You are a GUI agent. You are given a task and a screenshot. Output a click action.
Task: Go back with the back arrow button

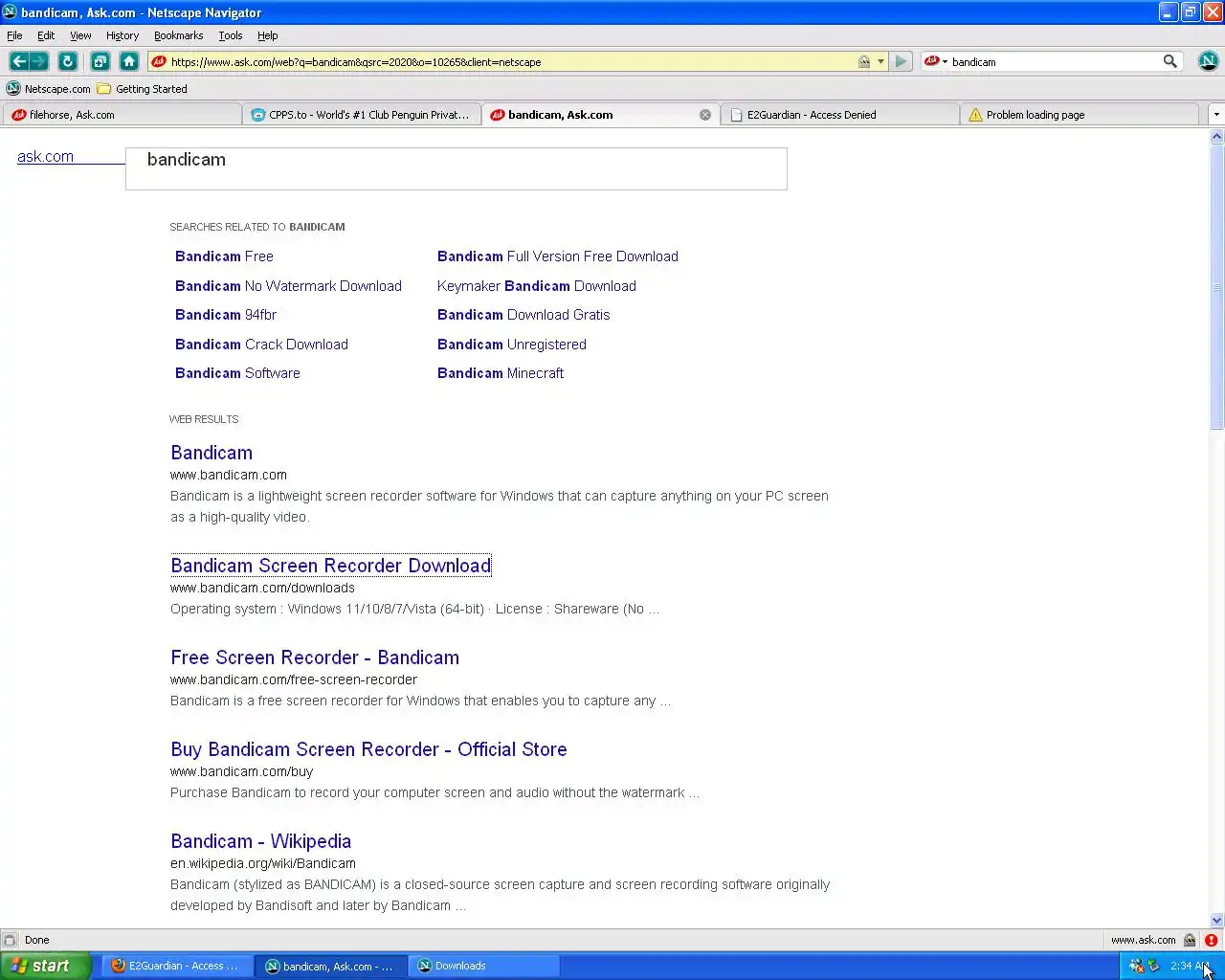point(18,61)
